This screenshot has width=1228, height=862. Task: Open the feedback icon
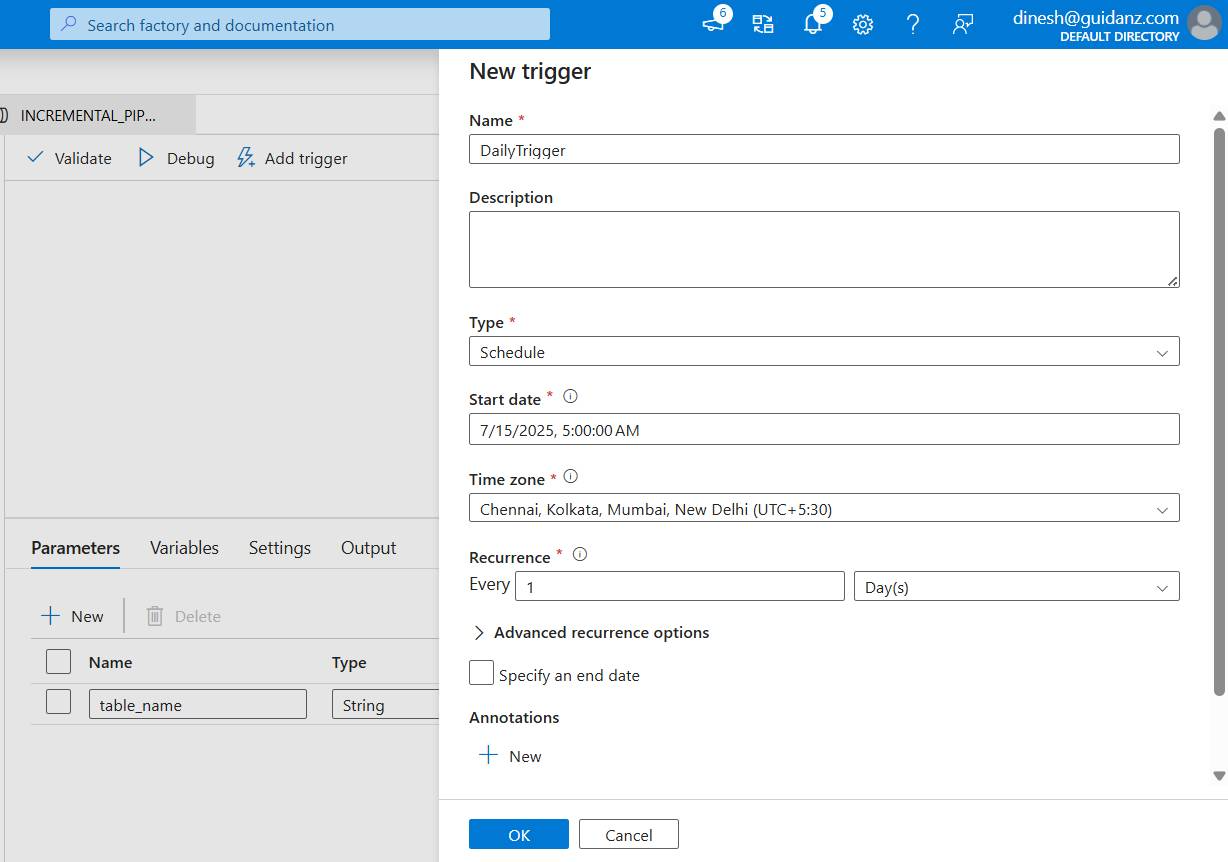(x=963, y=25)
